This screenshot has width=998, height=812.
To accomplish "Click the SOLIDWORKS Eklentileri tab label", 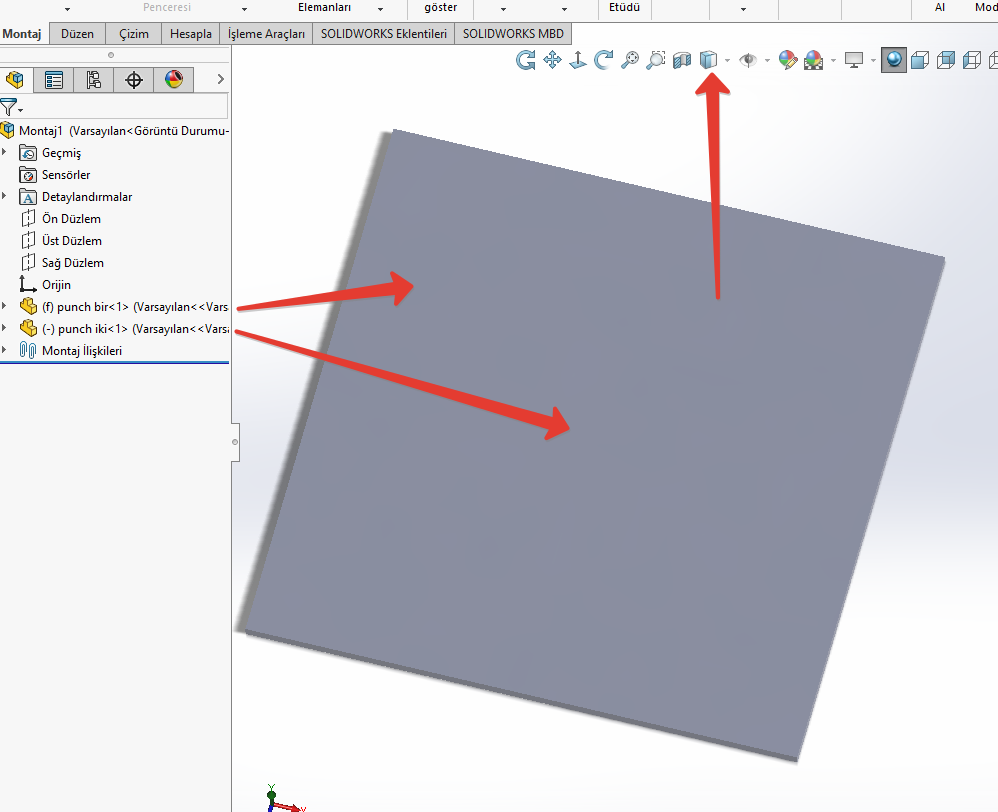I will click(x=383, y=33).
